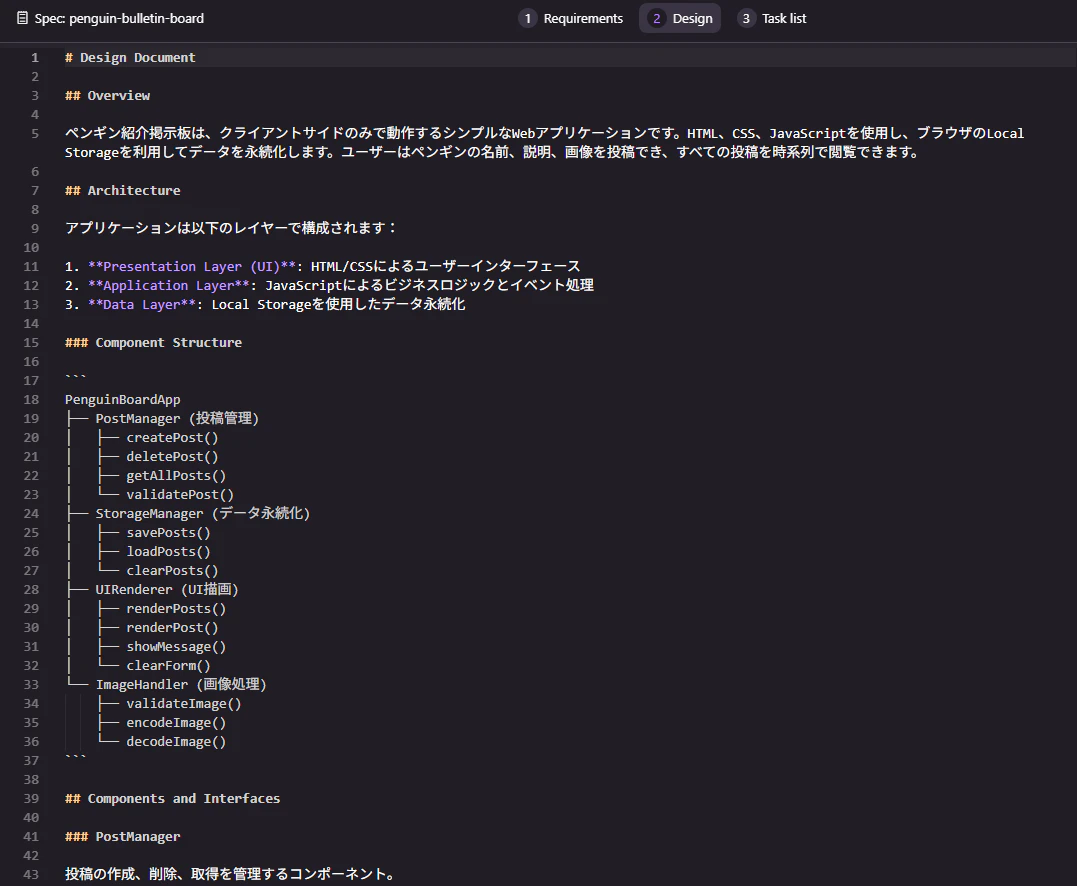The image size is (1077, 886).
Task: Click the StorageManager (データ永続化) line
Action: (203, 513)
